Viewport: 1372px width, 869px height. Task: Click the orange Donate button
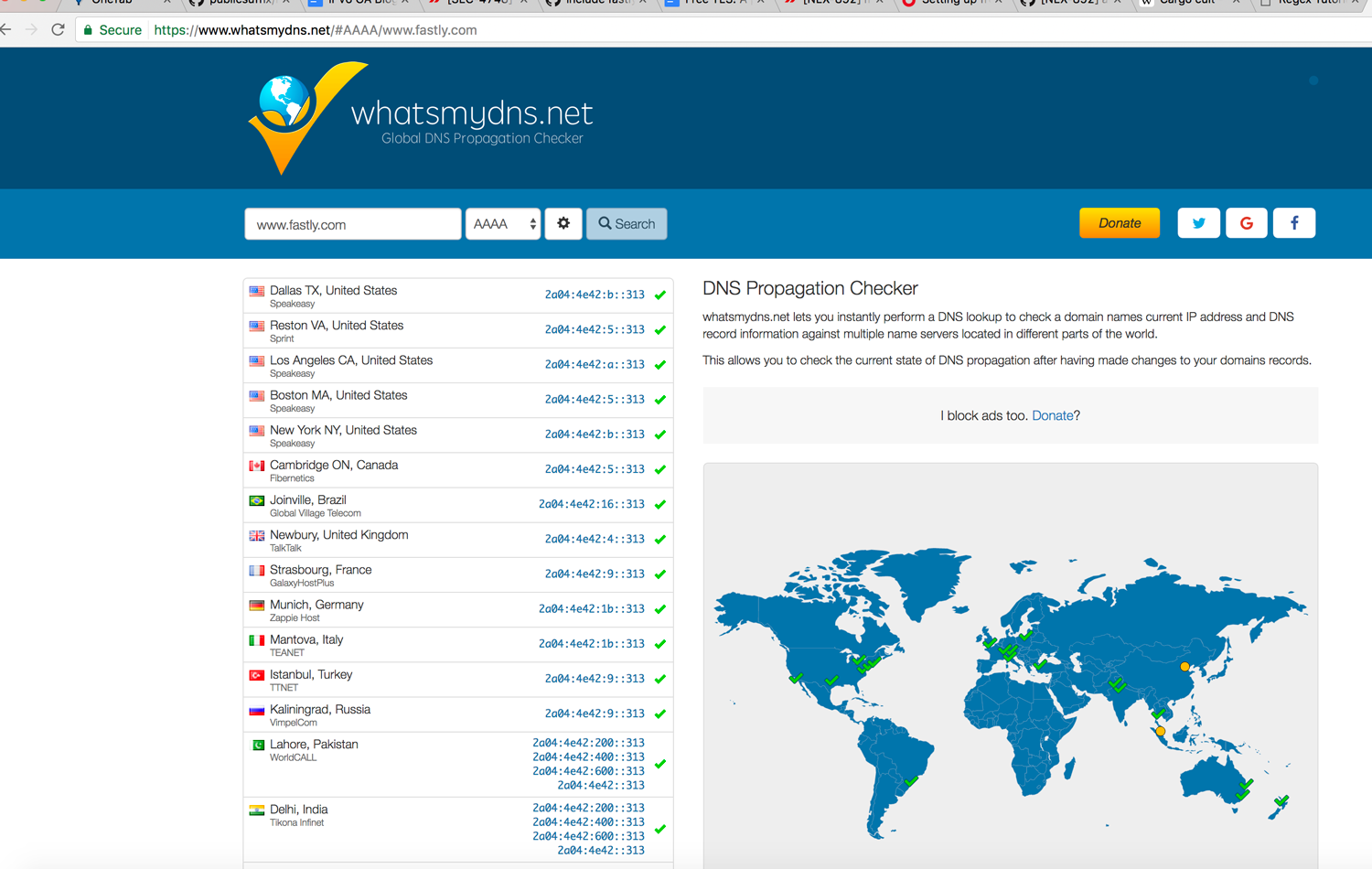click(x=1120, y=223)
